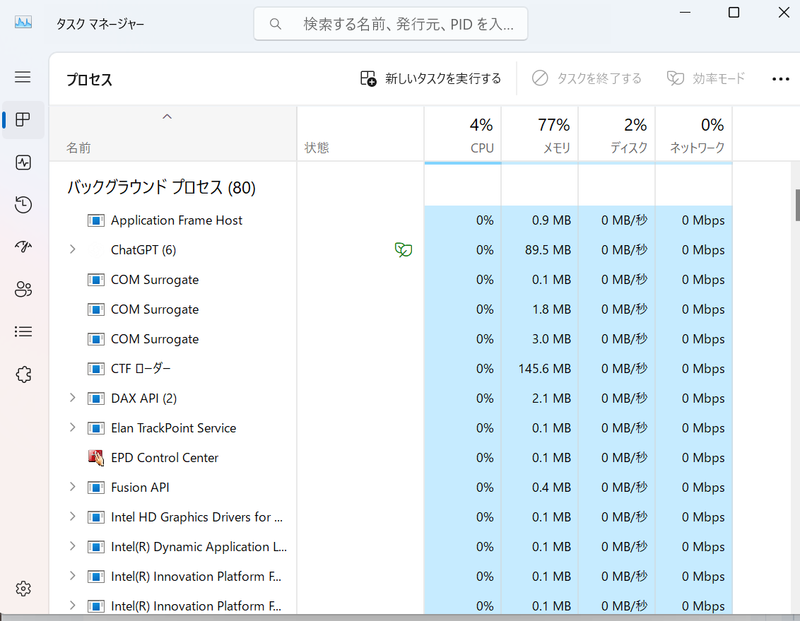The height and width of the screenshot is (621, 800).
Task: Click the CTF ローダー process icon
Action: pyautogui.click(x=95, y=368)
